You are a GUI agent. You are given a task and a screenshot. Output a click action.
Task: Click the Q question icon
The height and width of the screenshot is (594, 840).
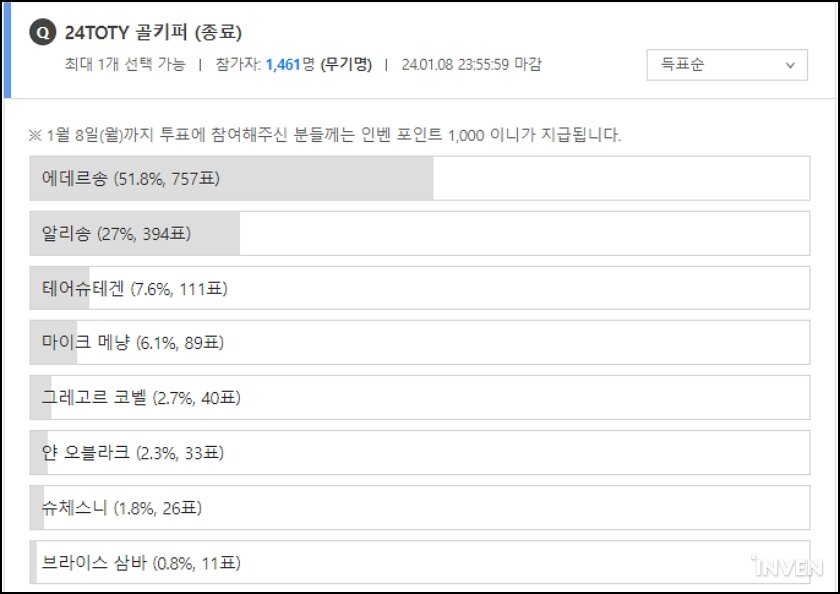pos(41,32)
